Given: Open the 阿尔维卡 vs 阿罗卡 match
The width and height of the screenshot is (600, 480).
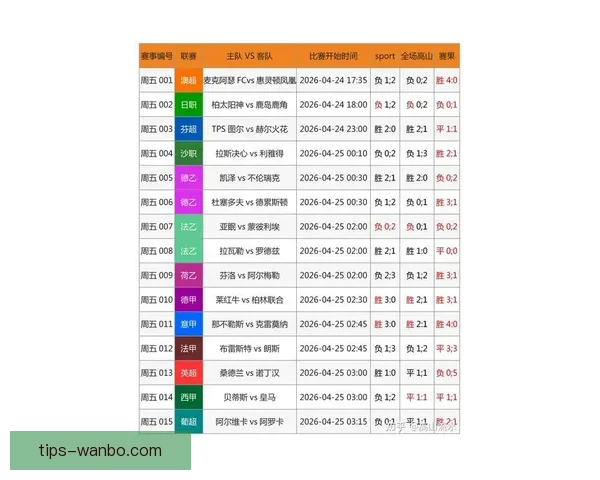Looking at the screenshot, I should (x=249, y=422).
